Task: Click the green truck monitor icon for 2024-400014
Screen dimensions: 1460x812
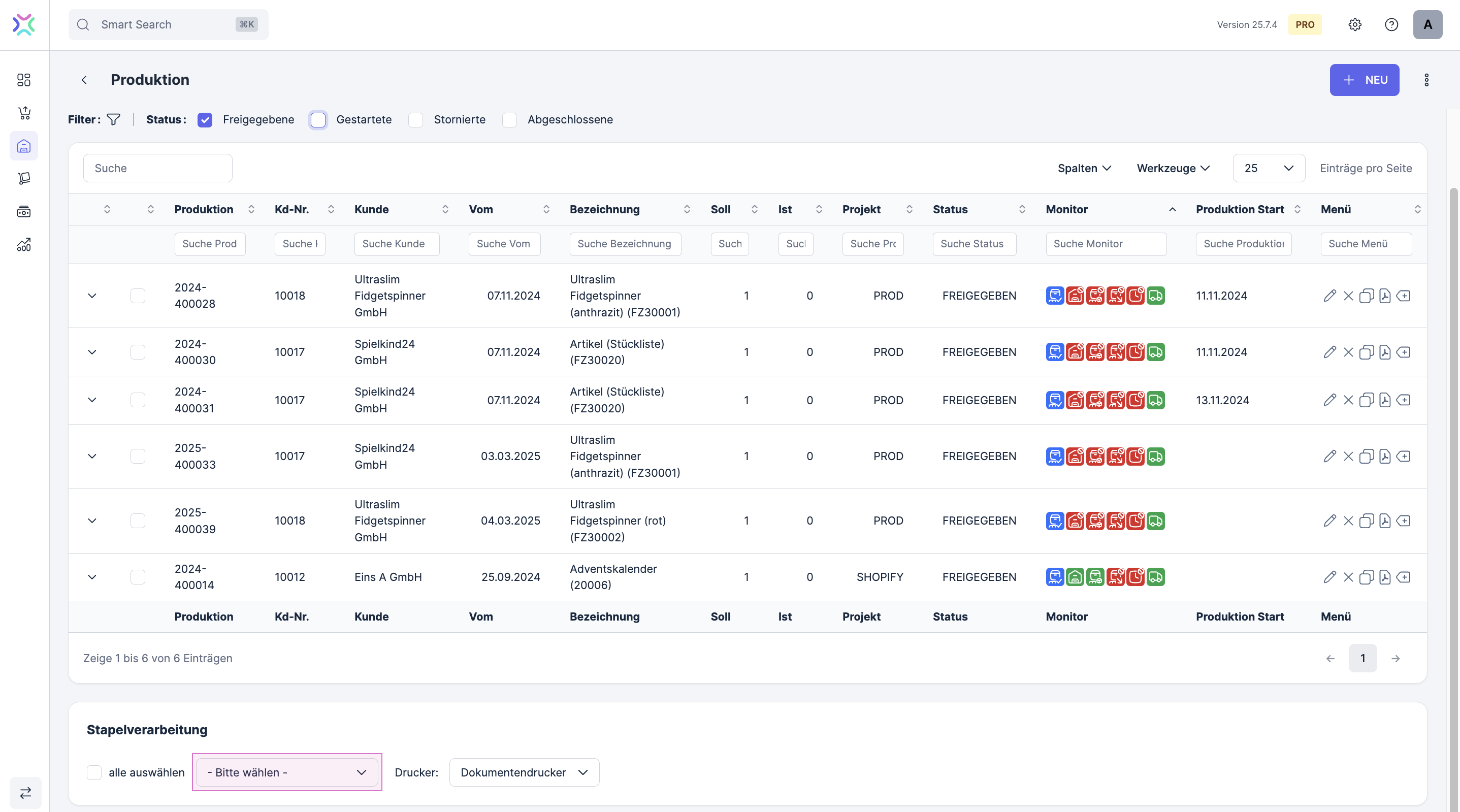Action: pos(1156,577)
